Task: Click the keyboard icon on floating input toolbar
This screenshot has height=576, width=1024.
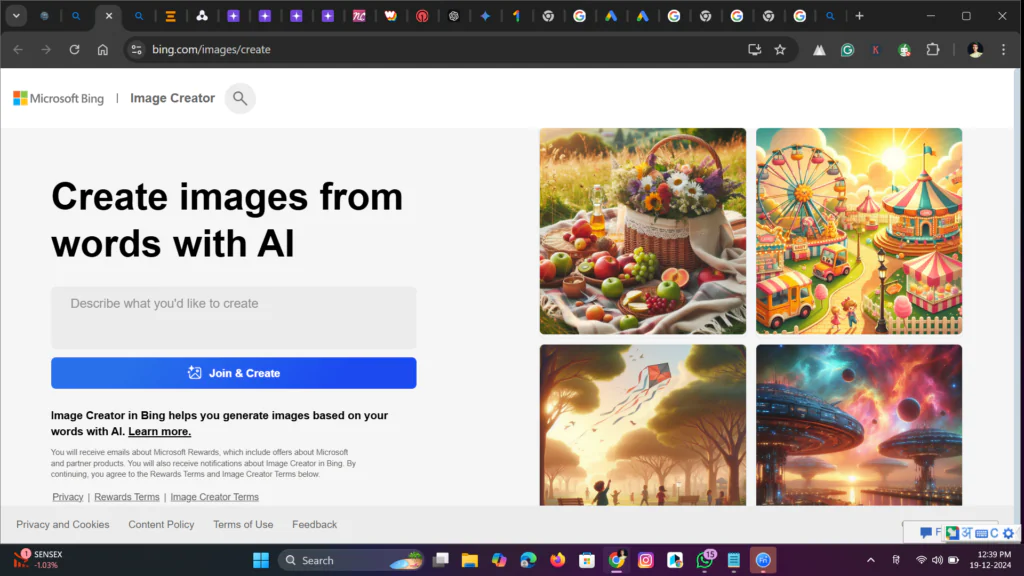Action: pos(981,534)
